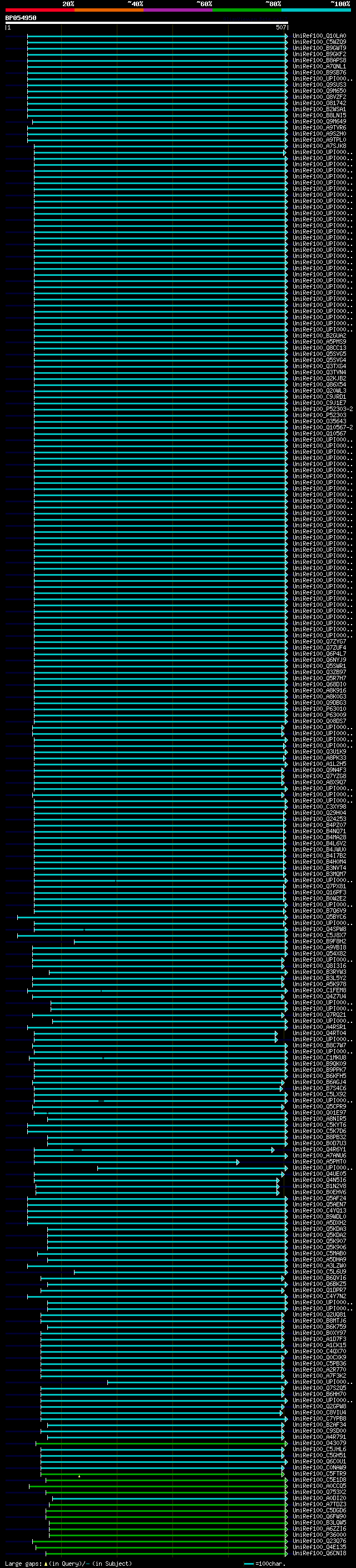This screenshot has width=356, height=1568.
Task: Select the purple ~60% identity color band
Action: click(x=177, y=10)
